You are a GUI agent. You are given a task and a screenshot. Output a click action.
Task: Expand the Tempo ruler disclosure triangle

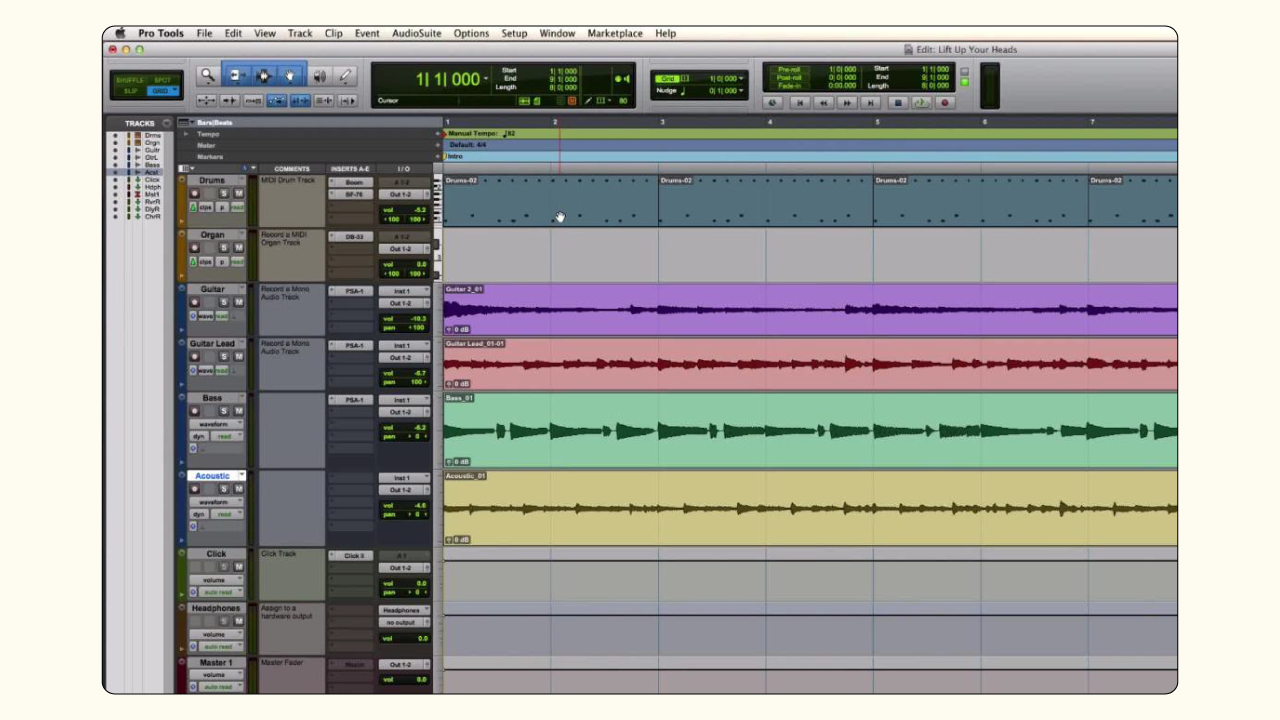[185, 134]
